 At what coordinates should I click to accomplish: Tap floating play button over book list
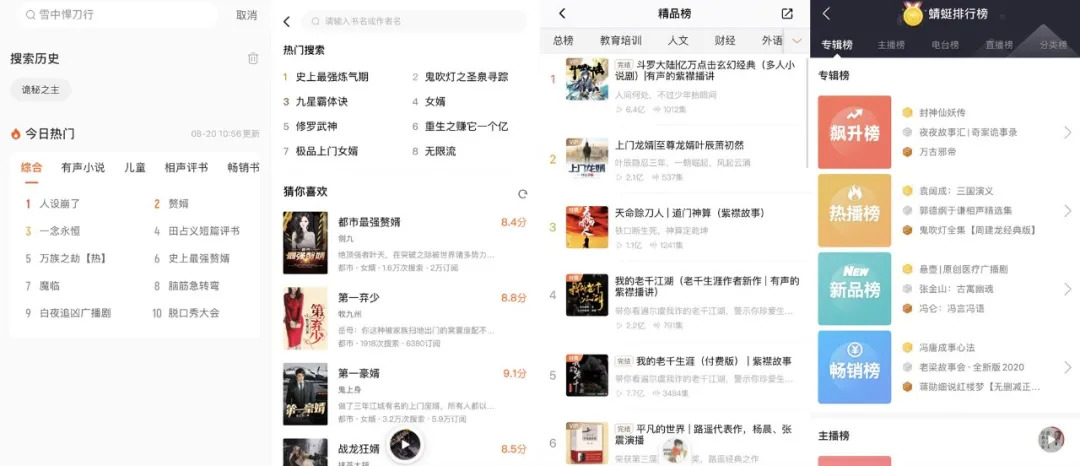405,445
